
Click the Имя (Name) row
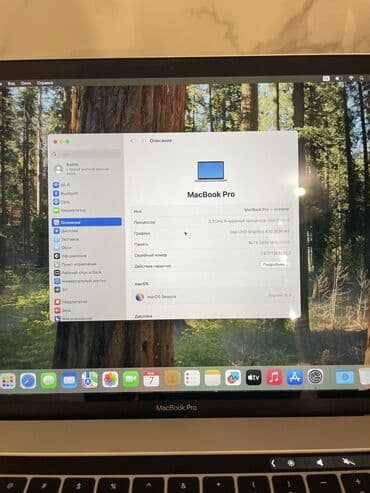pos(212,210)
